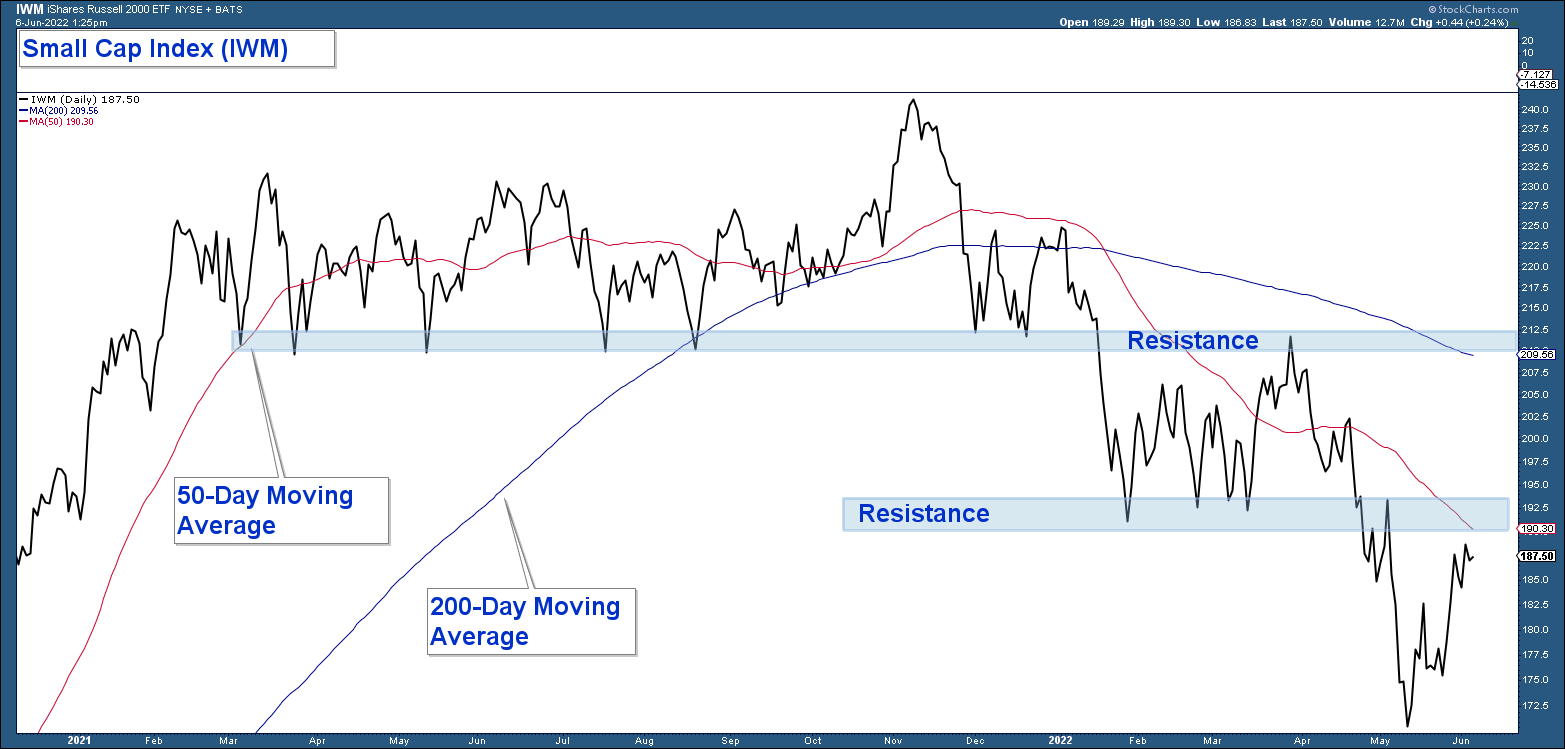Click the '237.5' price-axis label
Screen dimensions: 1565x749
click(x=1534, y=129)
